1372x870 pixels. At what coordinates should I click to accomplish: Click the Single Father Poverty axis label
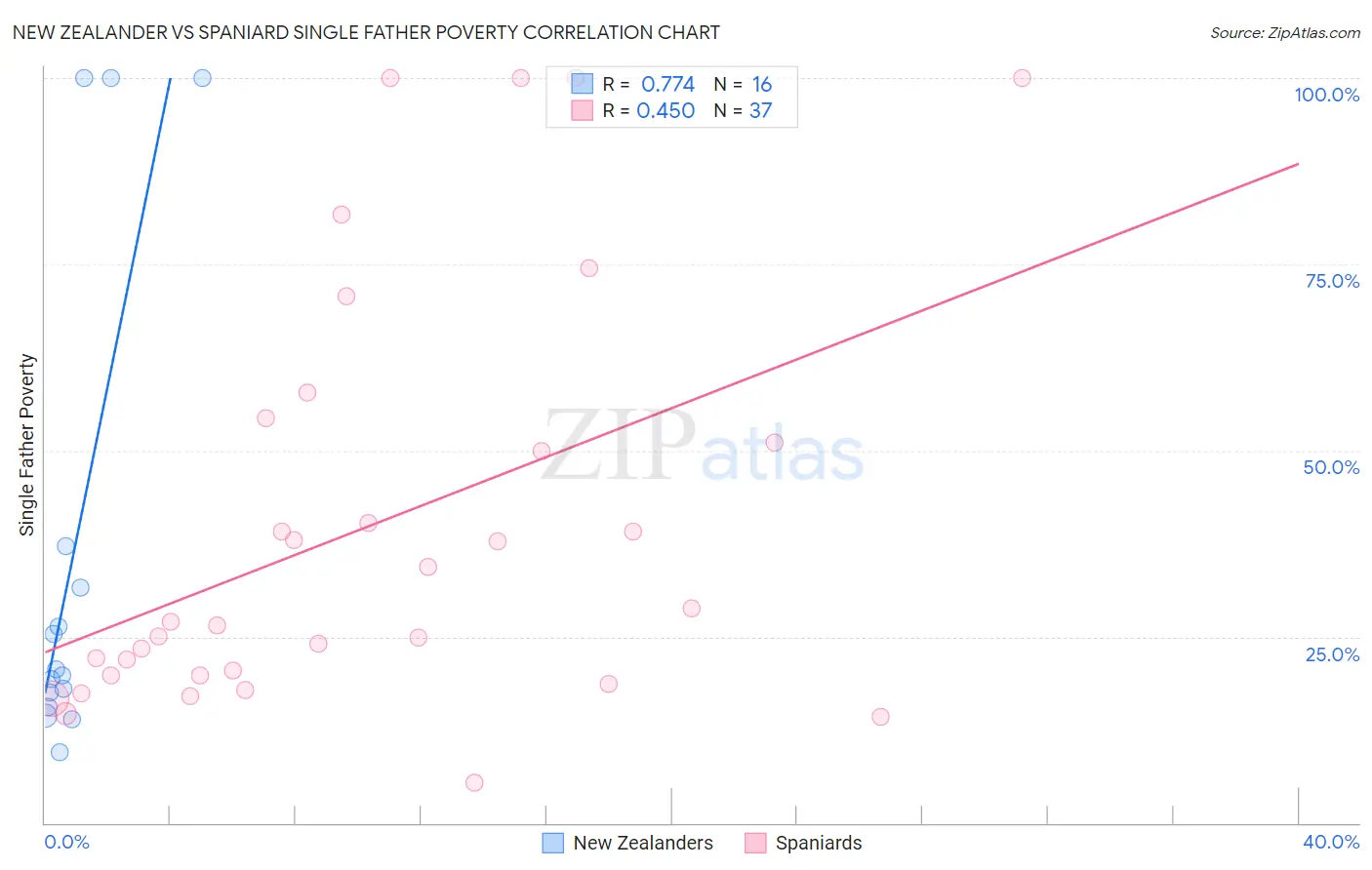pos(27,445)
